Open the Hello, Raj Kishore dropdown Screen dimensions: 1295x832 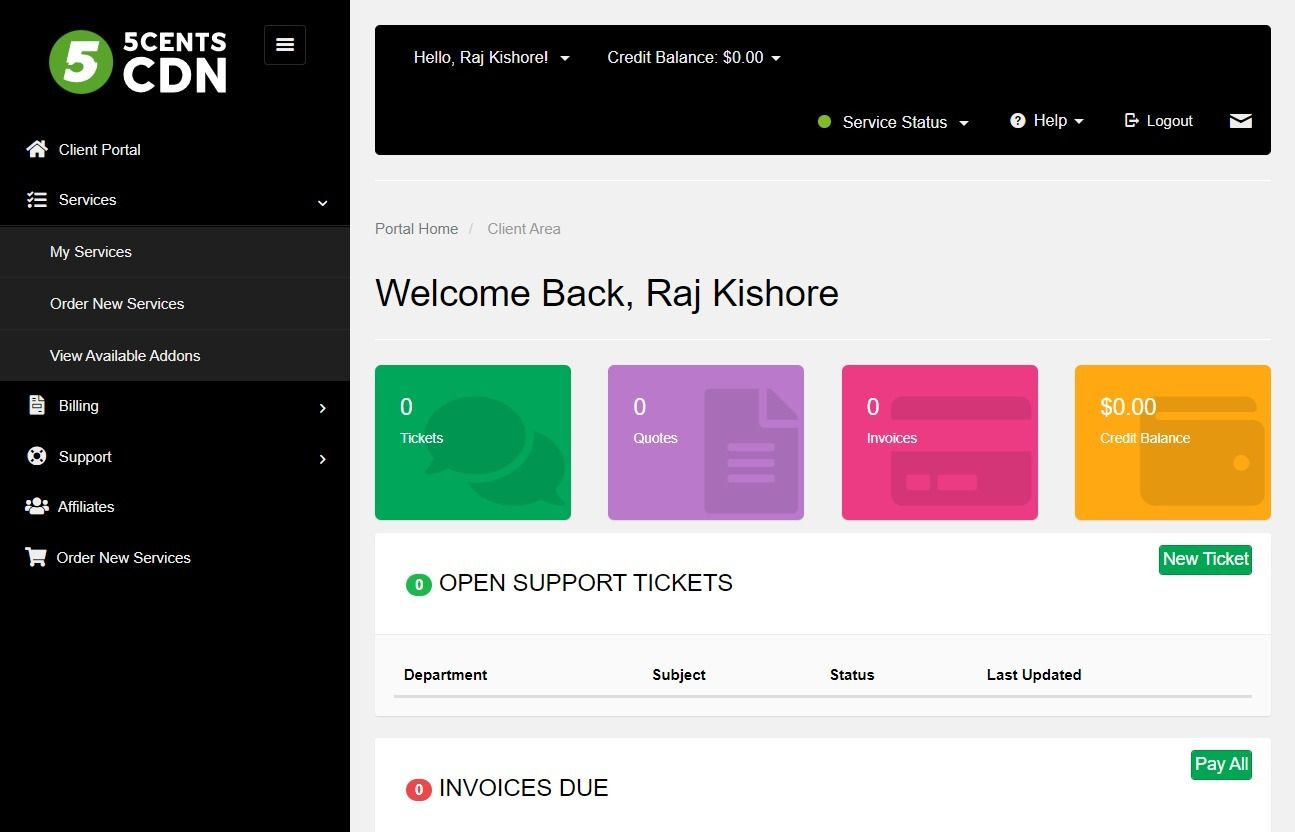(491, 58)
